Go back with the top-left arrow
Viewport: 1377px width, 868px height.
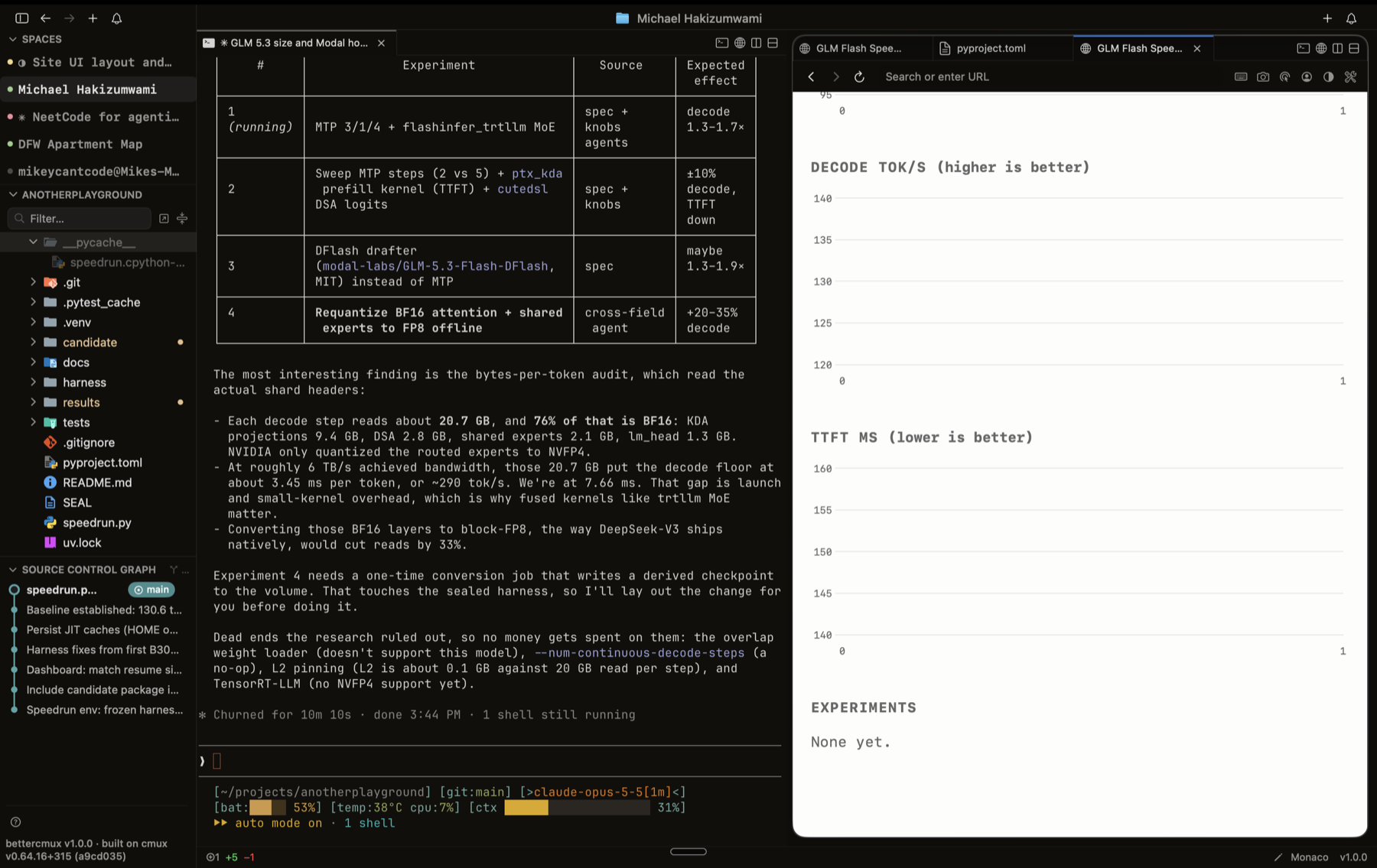pyautogui.click(x=45, y=18)
